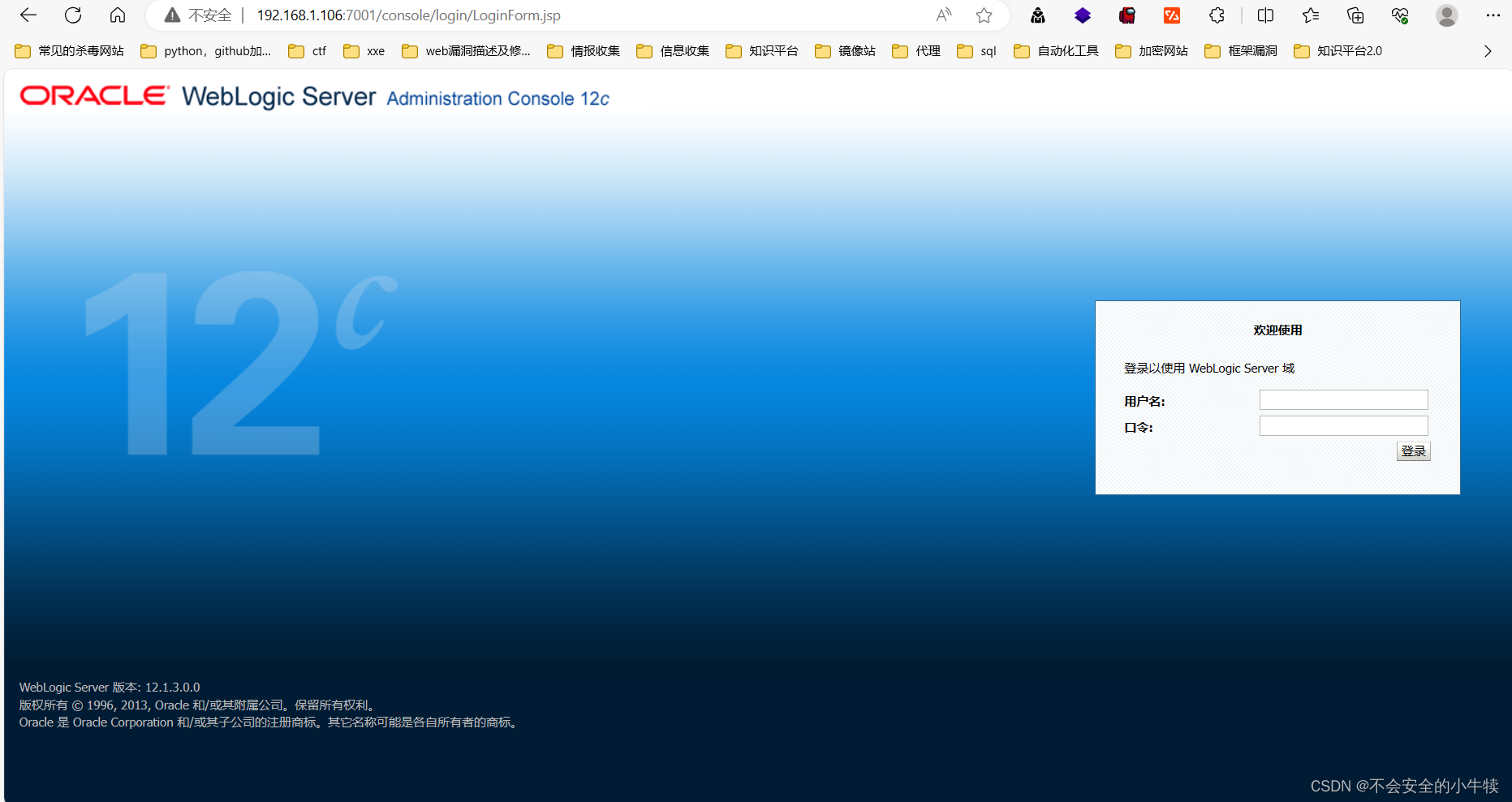Viewport: 1512px width, 802px height.
Task: Open the purple diamond extension icon
Action: click(x=1083, y=15)
